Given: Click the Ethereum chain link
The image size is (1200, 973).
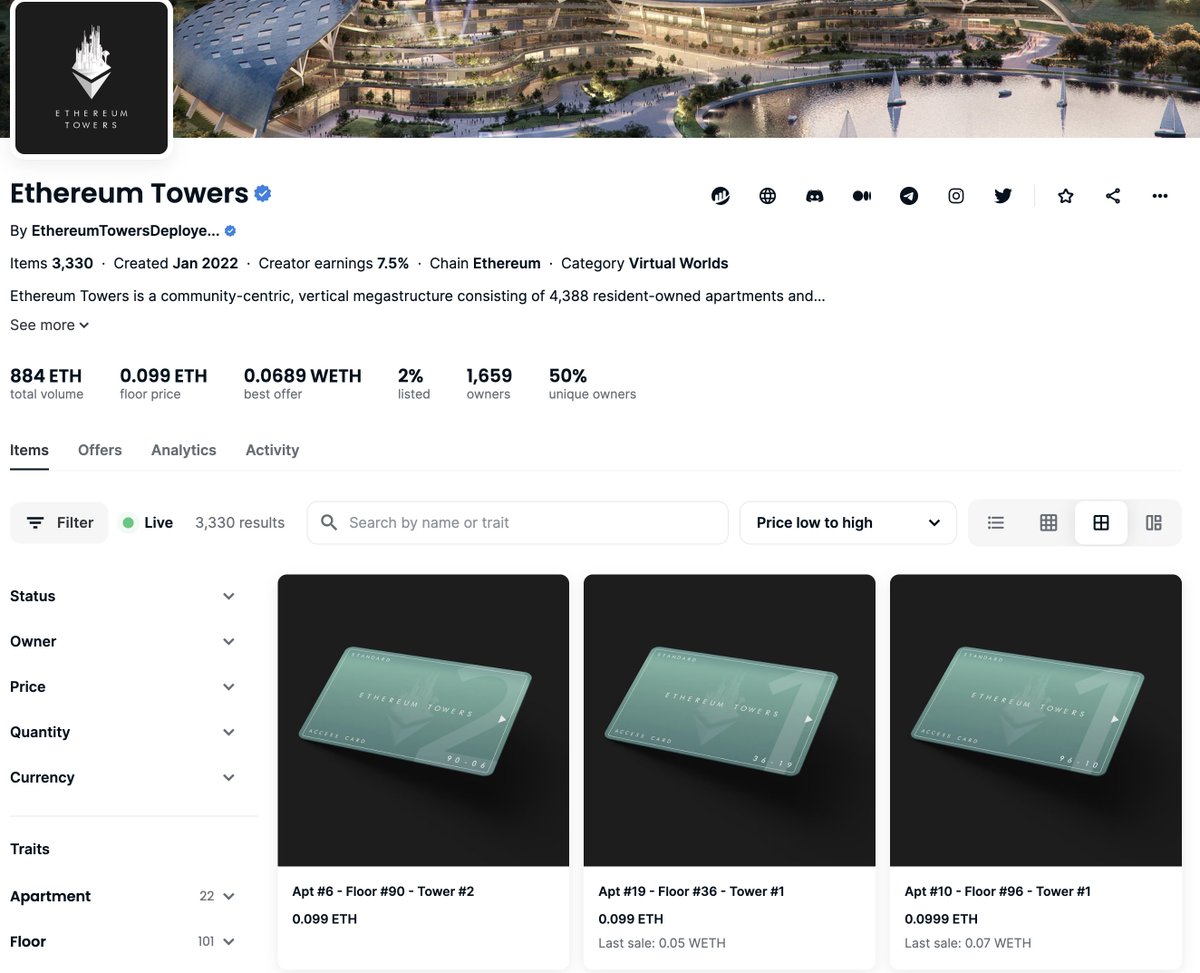Looking at the screenshot, I should click(506, 264).
